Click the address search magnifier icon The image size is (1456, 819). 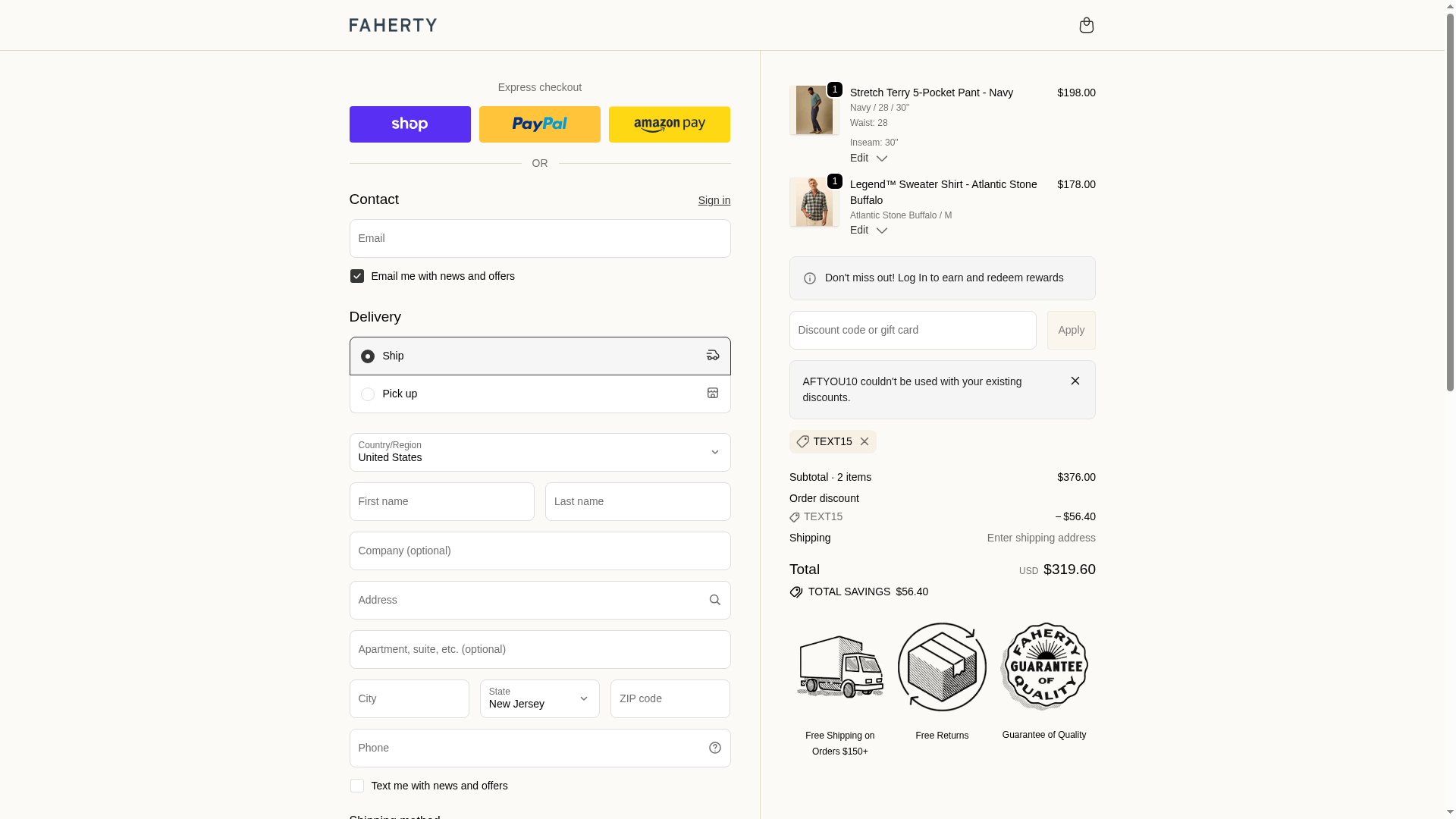(714, 600)
